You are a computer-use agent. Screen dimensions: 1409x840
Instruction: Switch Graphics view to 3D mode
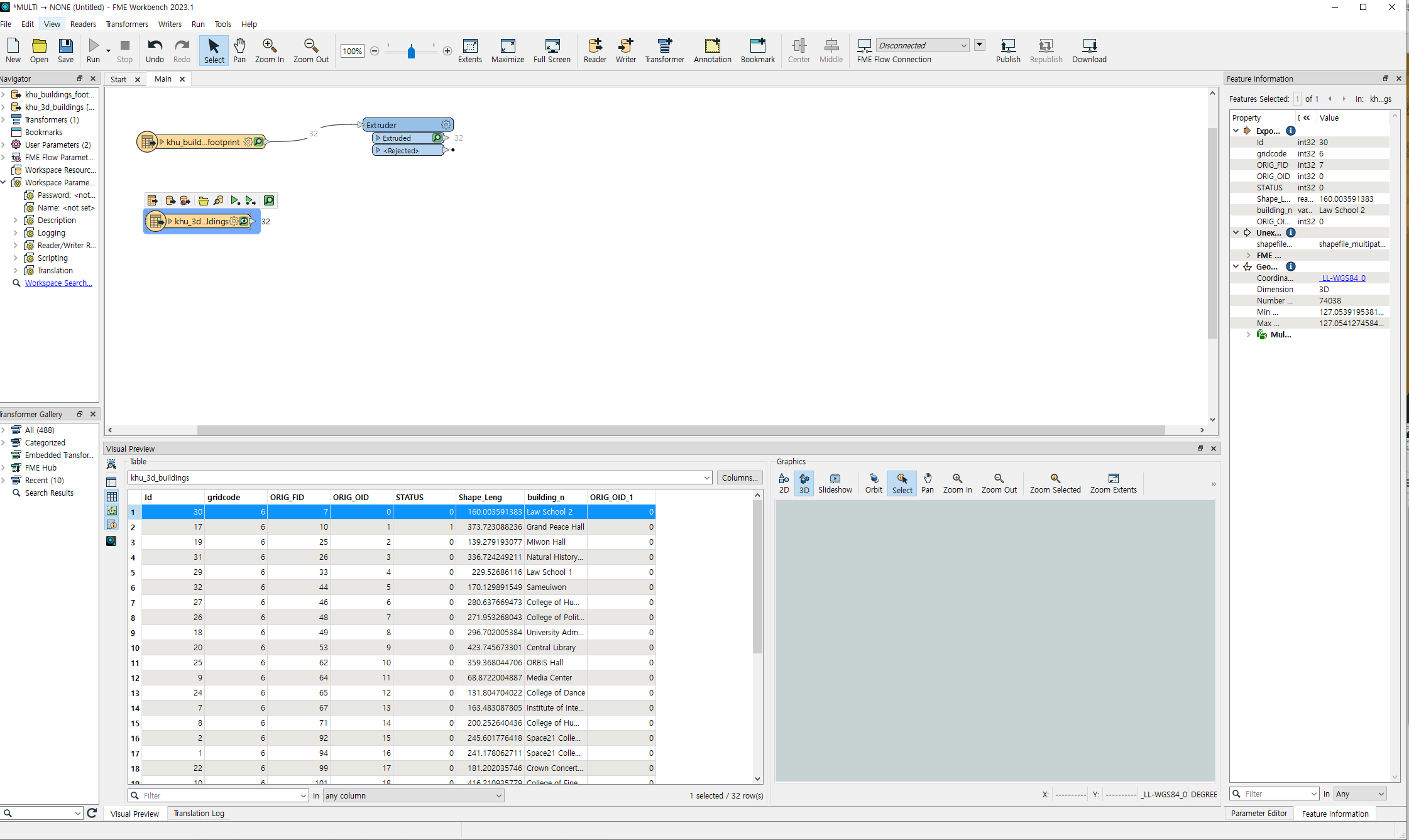(x=804, y=483)
